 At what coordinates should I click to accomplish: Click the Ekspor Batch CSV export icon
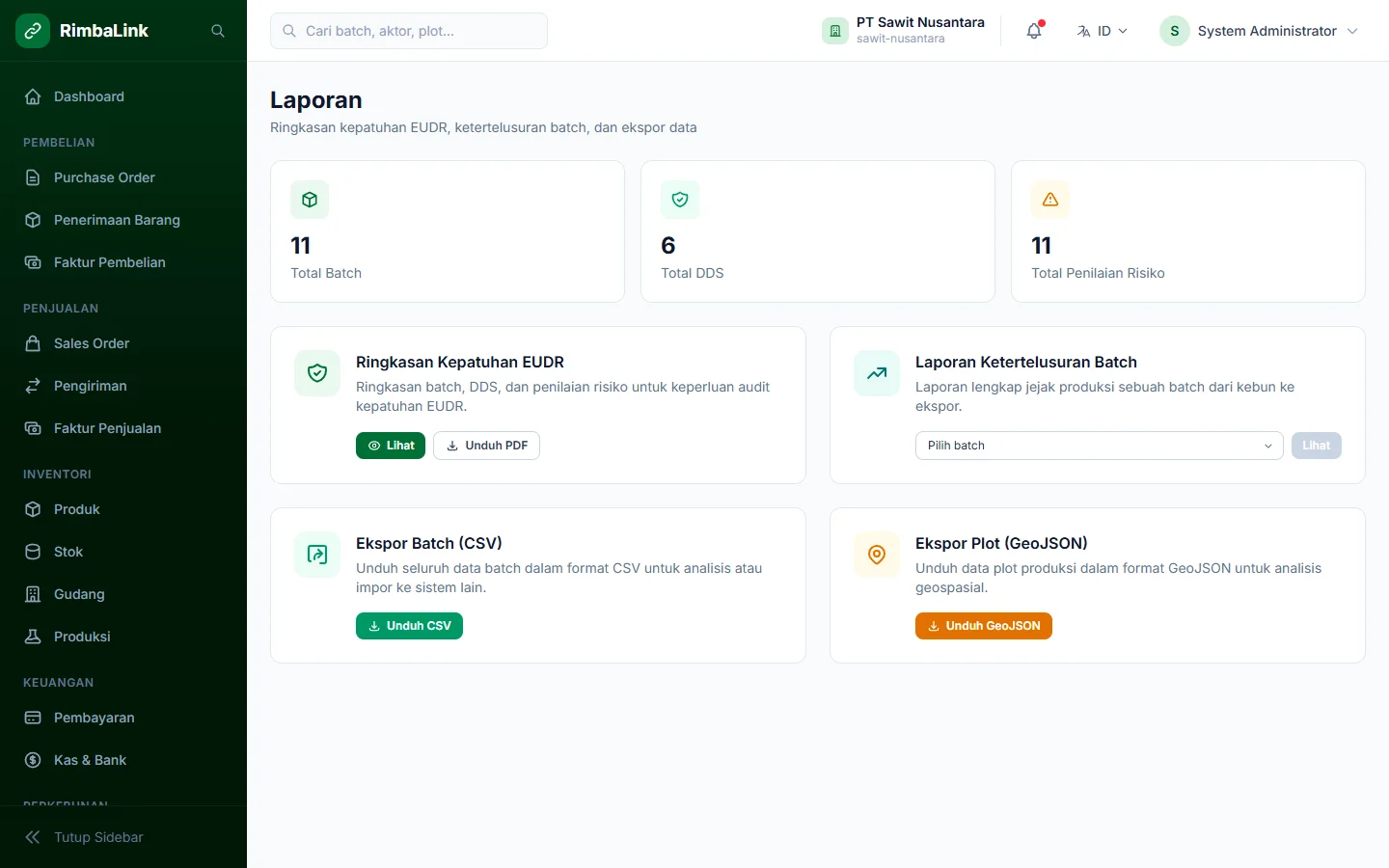point(317,555)
